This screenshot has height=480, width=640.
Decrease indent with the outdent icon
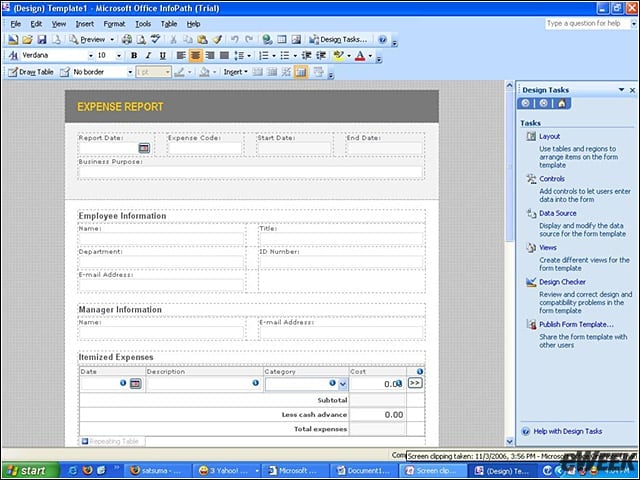coord(306,56)
